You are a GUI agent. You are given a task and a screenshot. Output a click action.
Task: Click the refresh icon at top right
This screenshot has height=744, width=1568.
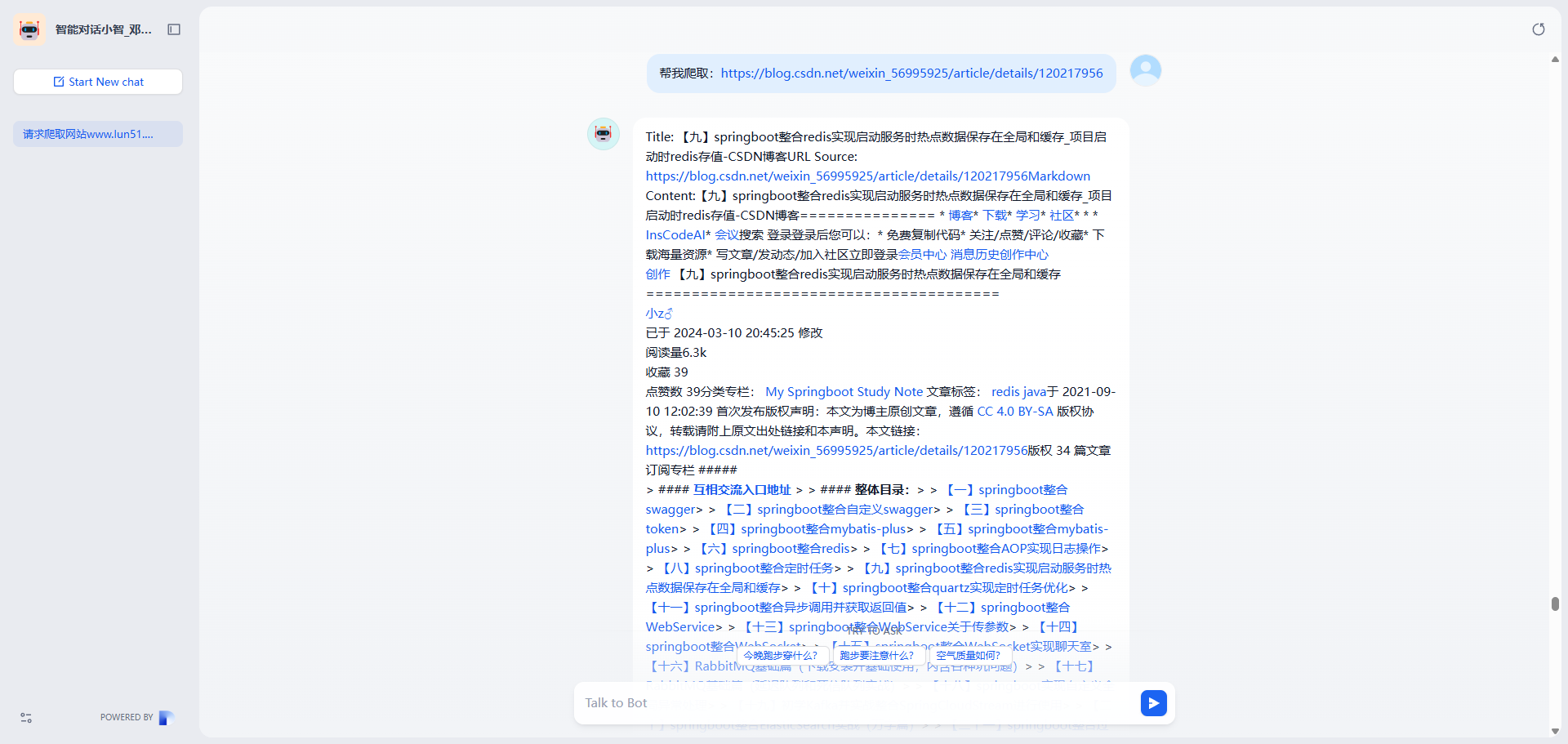tap(1538, 29)
